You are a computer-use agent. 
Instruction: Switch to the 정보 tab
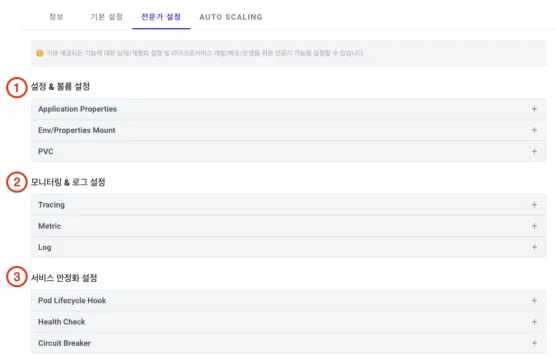click(56, 17)
